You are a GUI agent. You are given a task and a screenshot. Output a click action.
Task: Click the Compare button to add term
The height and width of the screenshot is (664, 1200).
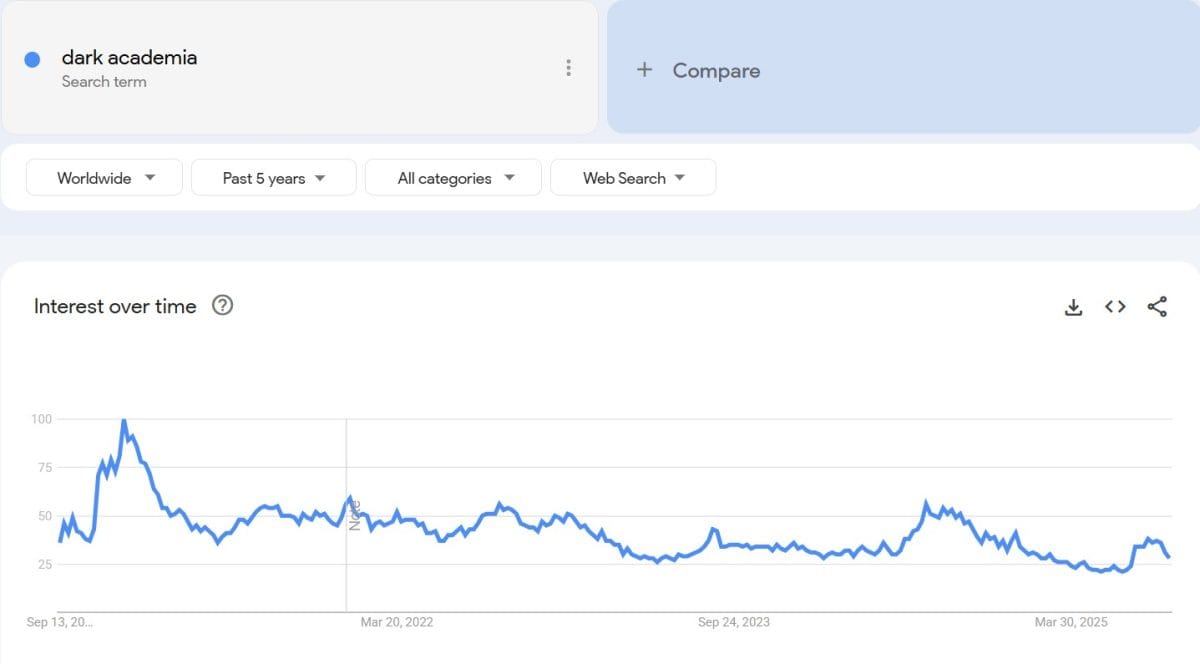point(715,71)
